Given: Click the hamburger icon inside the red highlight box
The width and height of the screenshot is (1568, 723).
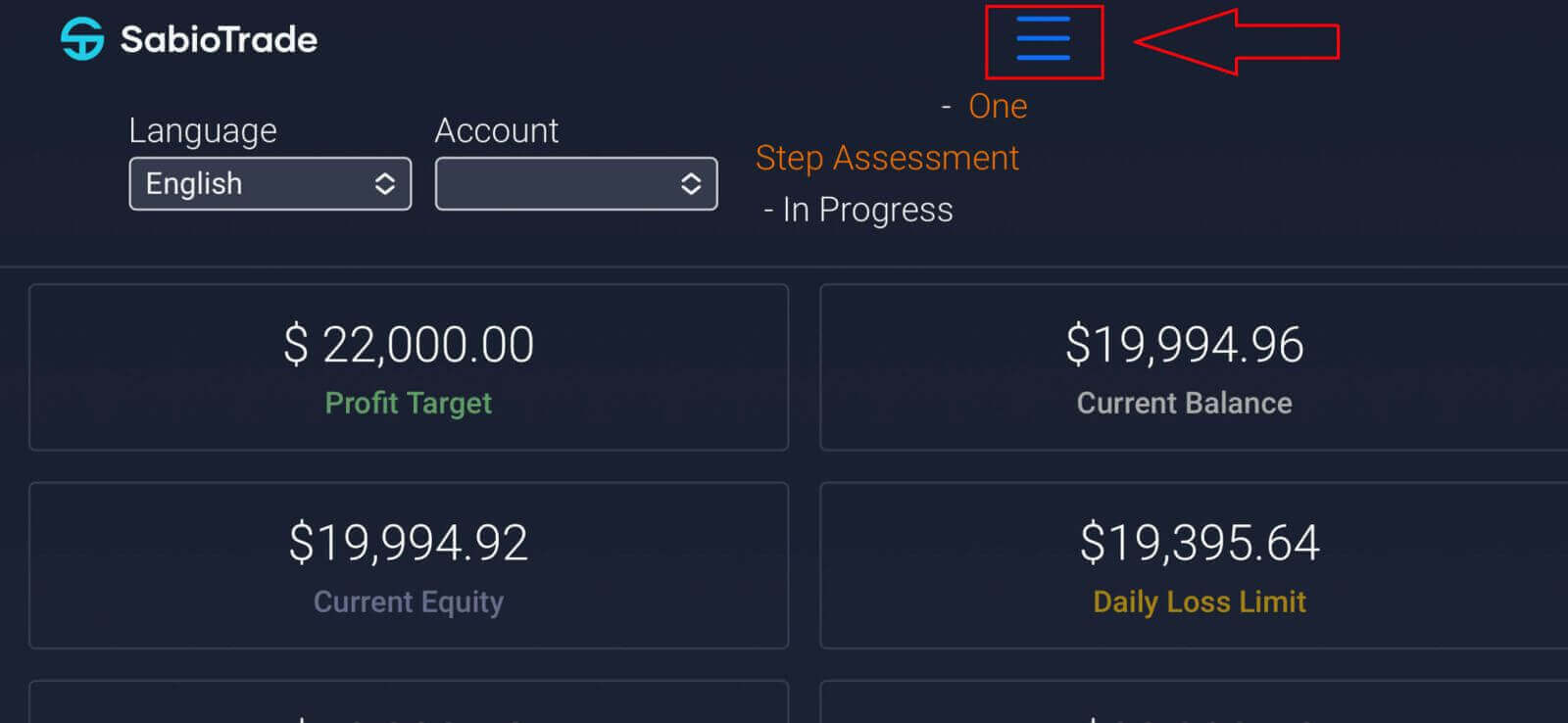Looking at the screenshot, I should click(x=1044, y=41).
